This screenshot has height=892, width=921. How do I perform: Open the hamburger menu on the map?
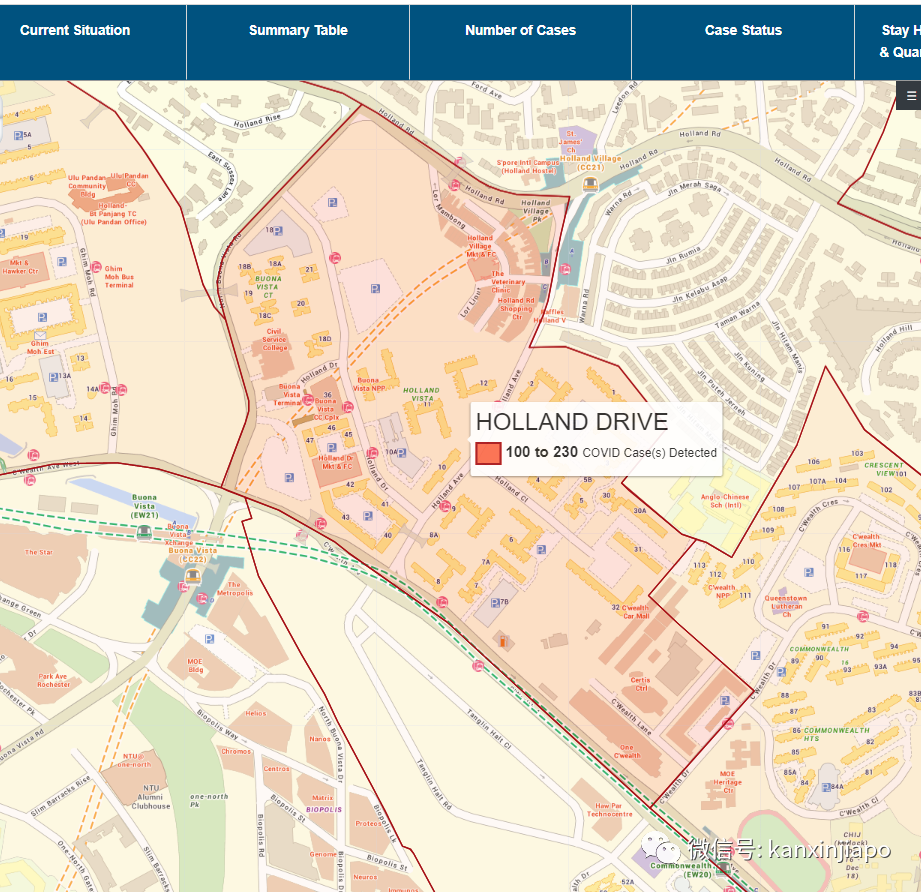[910, 96]
